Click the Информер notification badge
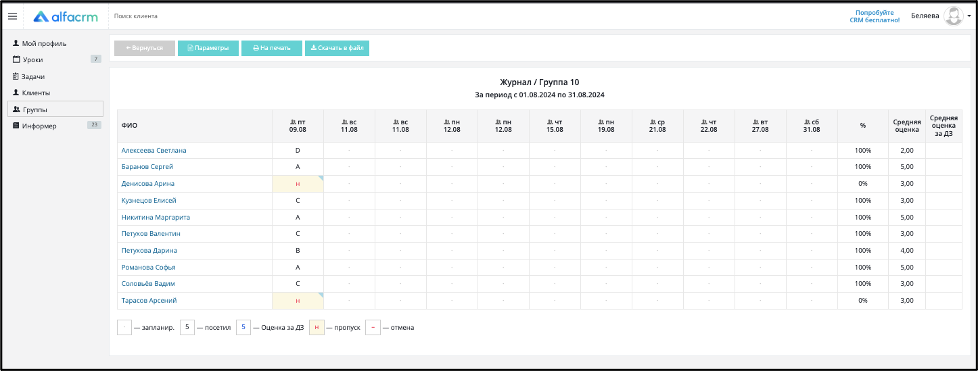Screen dimensions: 979x372 coord(94,125)
